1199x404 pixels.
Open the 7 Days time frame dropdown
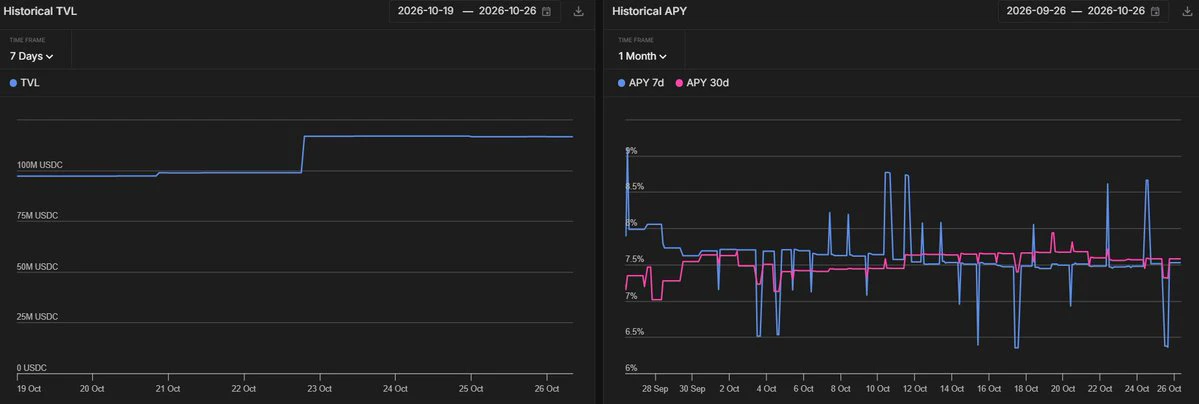click(x=31, y=56)
